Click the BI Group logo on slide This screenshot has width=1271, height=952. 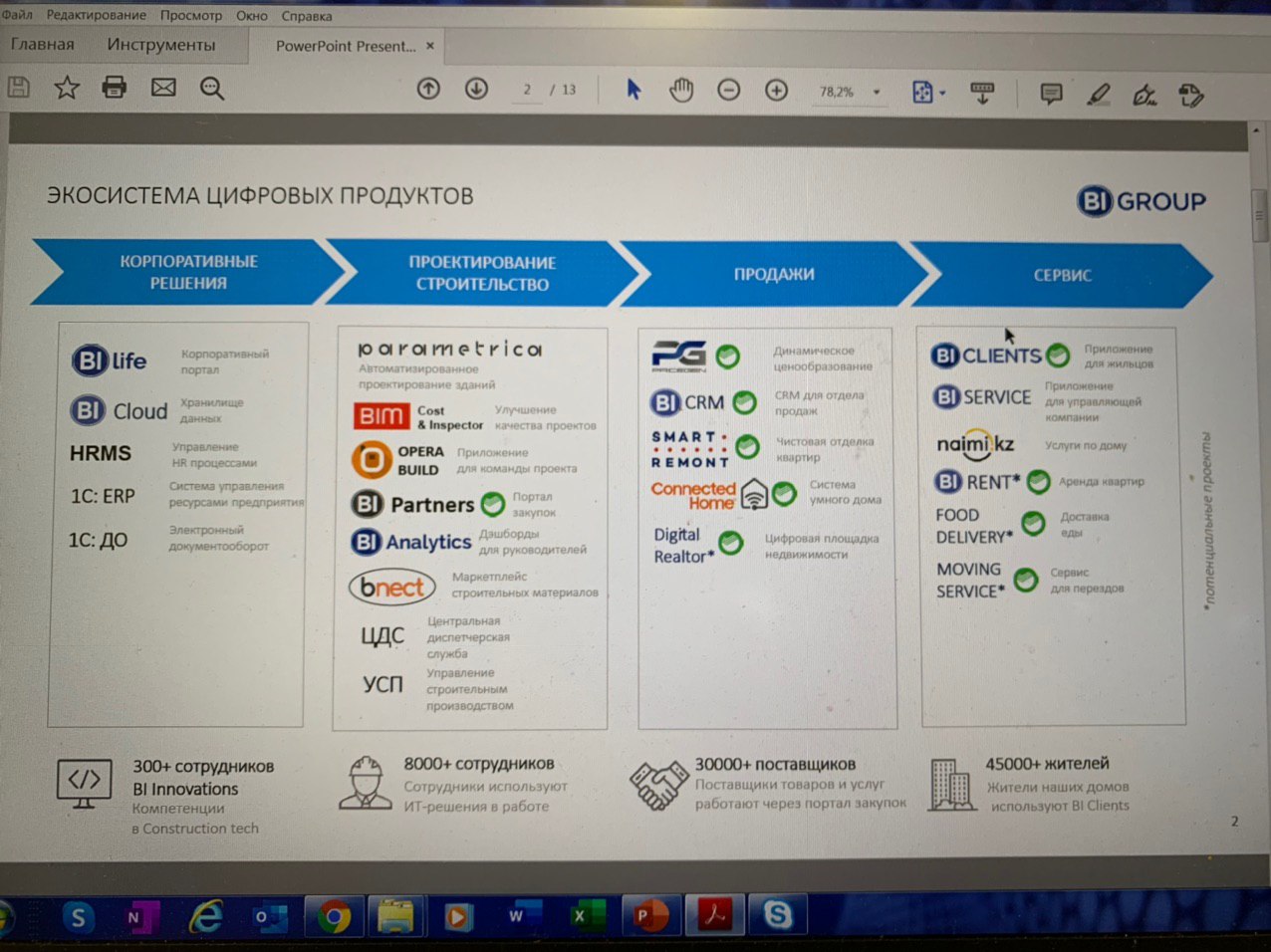(1141, 201)
